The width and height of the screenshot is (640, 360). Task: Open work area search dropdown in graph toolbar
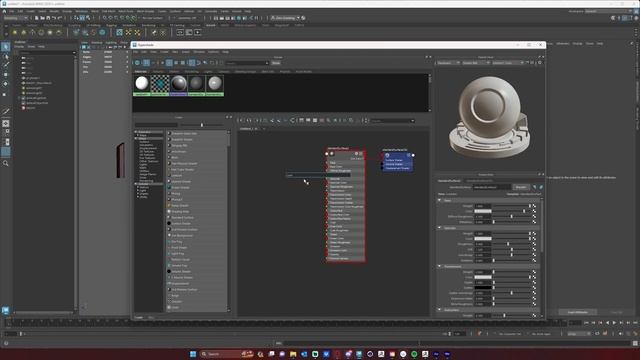(413, 121)
